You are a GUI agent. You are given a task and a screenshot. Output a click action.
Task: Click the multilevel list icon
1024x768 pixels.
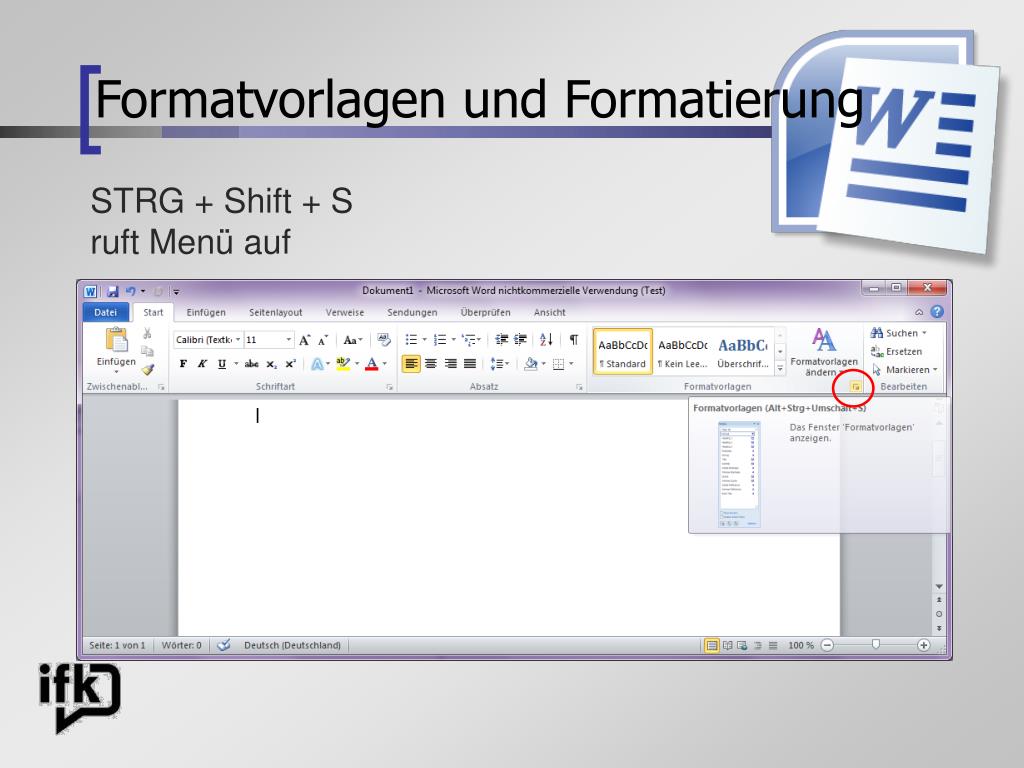pos(469,340)
